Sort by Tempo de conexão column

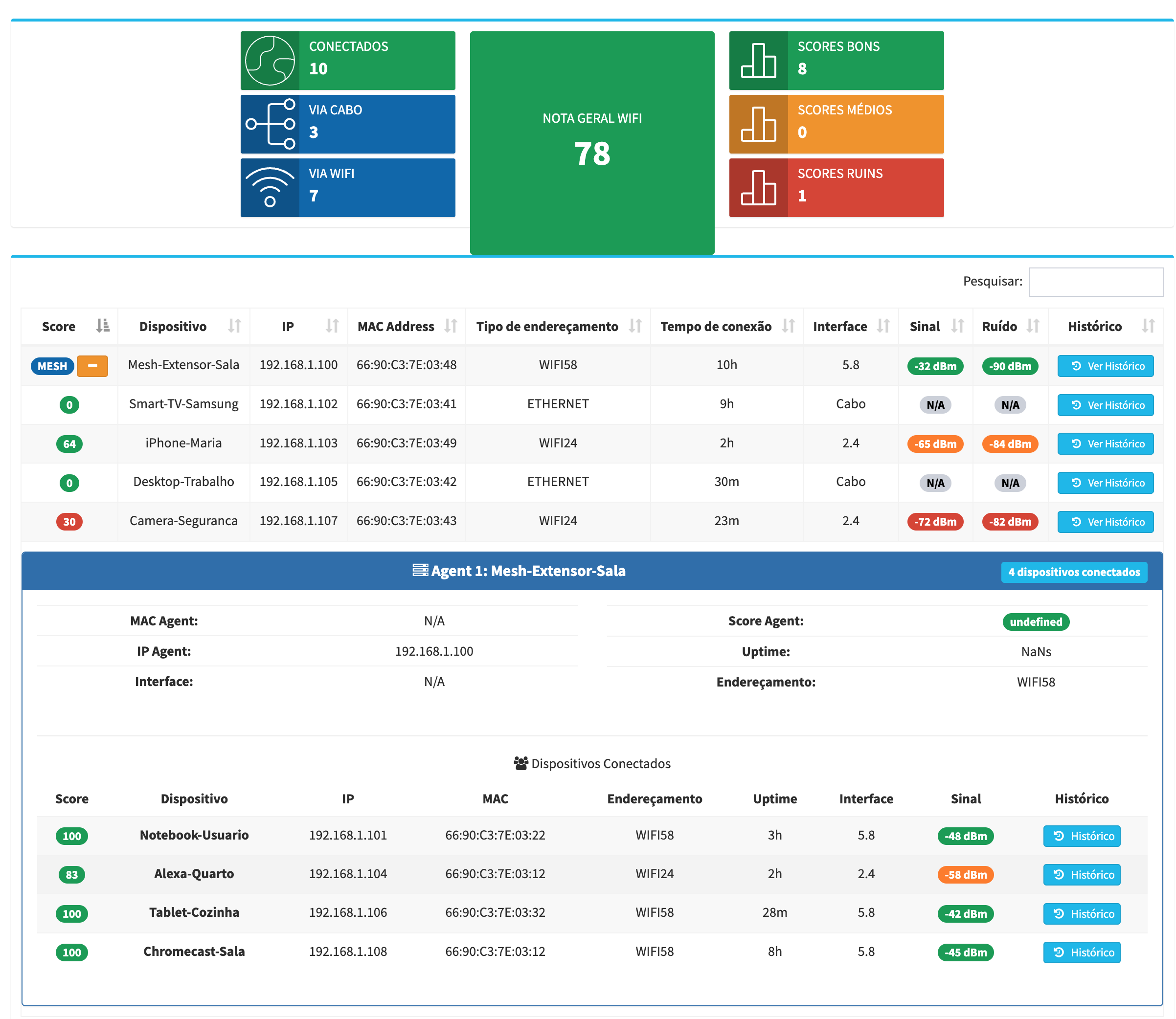[726, 327]
